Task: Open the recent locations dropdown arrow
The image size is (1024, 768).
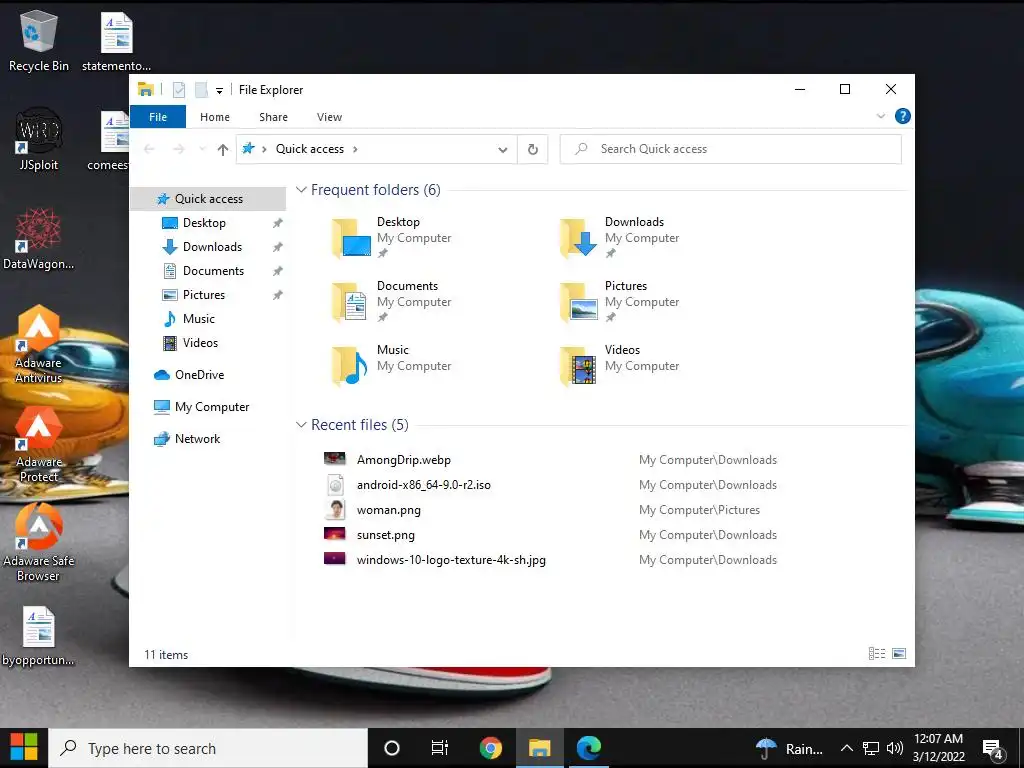Action: coord(202,150)
